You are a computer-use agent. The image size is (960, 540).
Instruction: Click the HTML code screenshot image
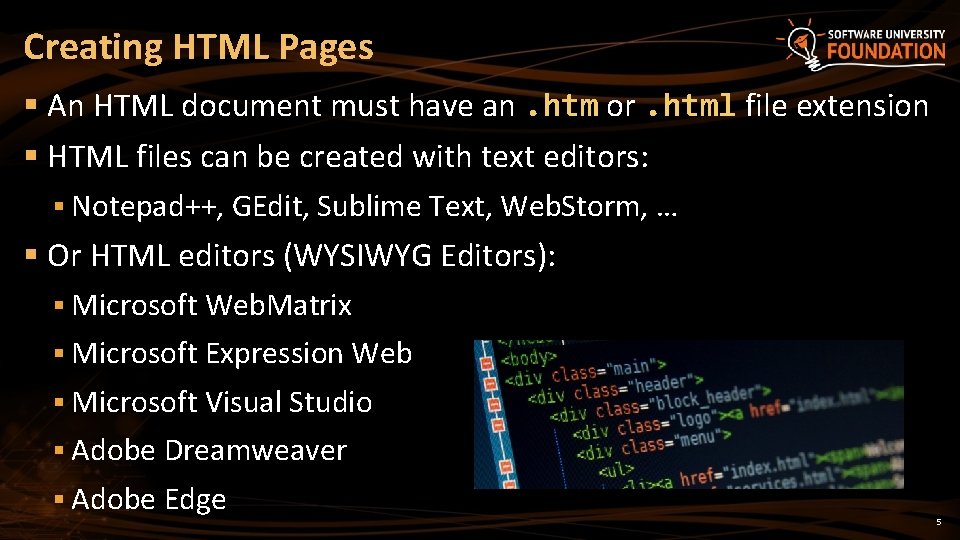click(x=689, y=414)
